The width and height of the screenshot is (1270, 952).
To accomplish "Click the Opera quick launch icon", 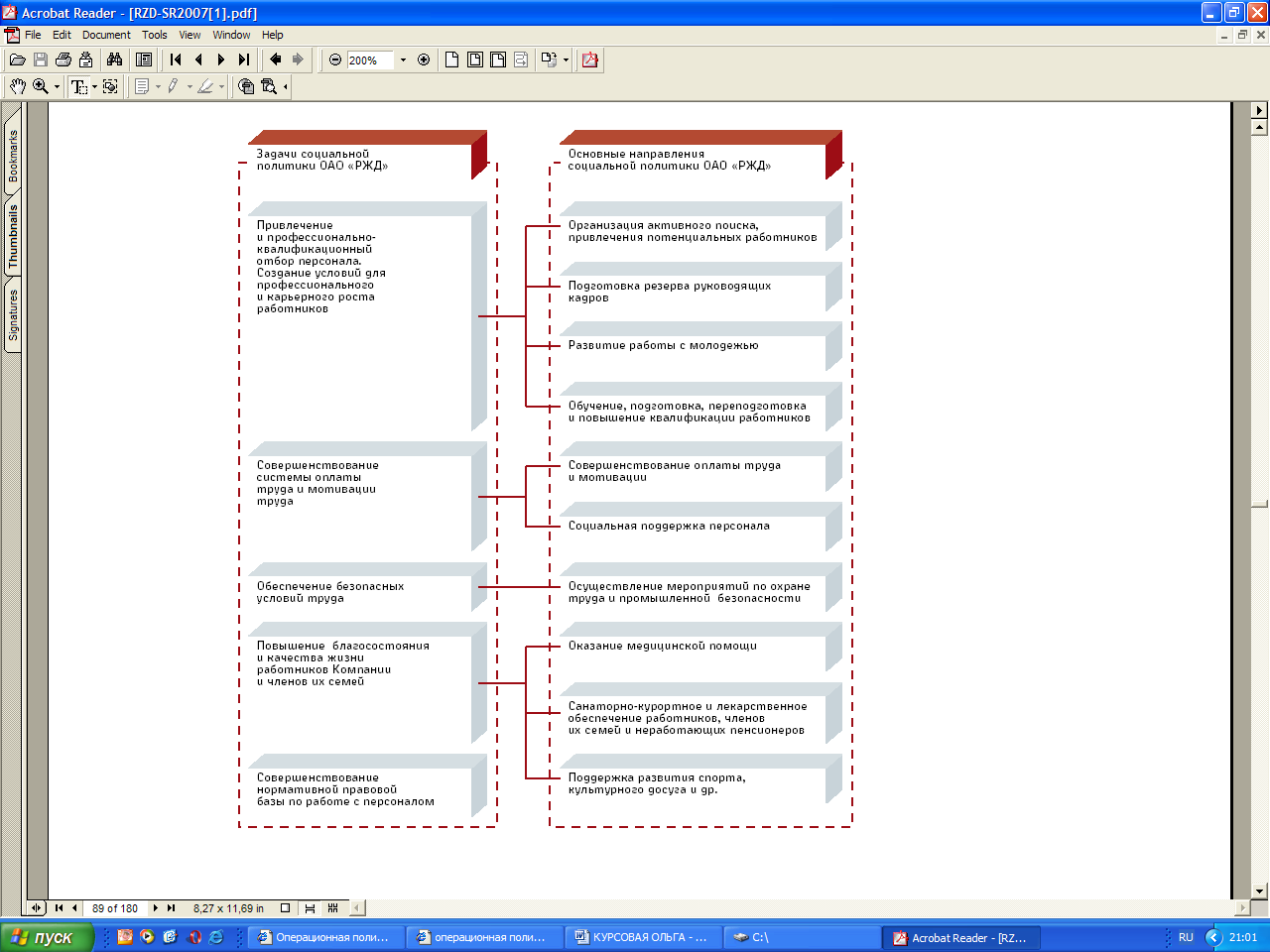I will click(194, 936).
